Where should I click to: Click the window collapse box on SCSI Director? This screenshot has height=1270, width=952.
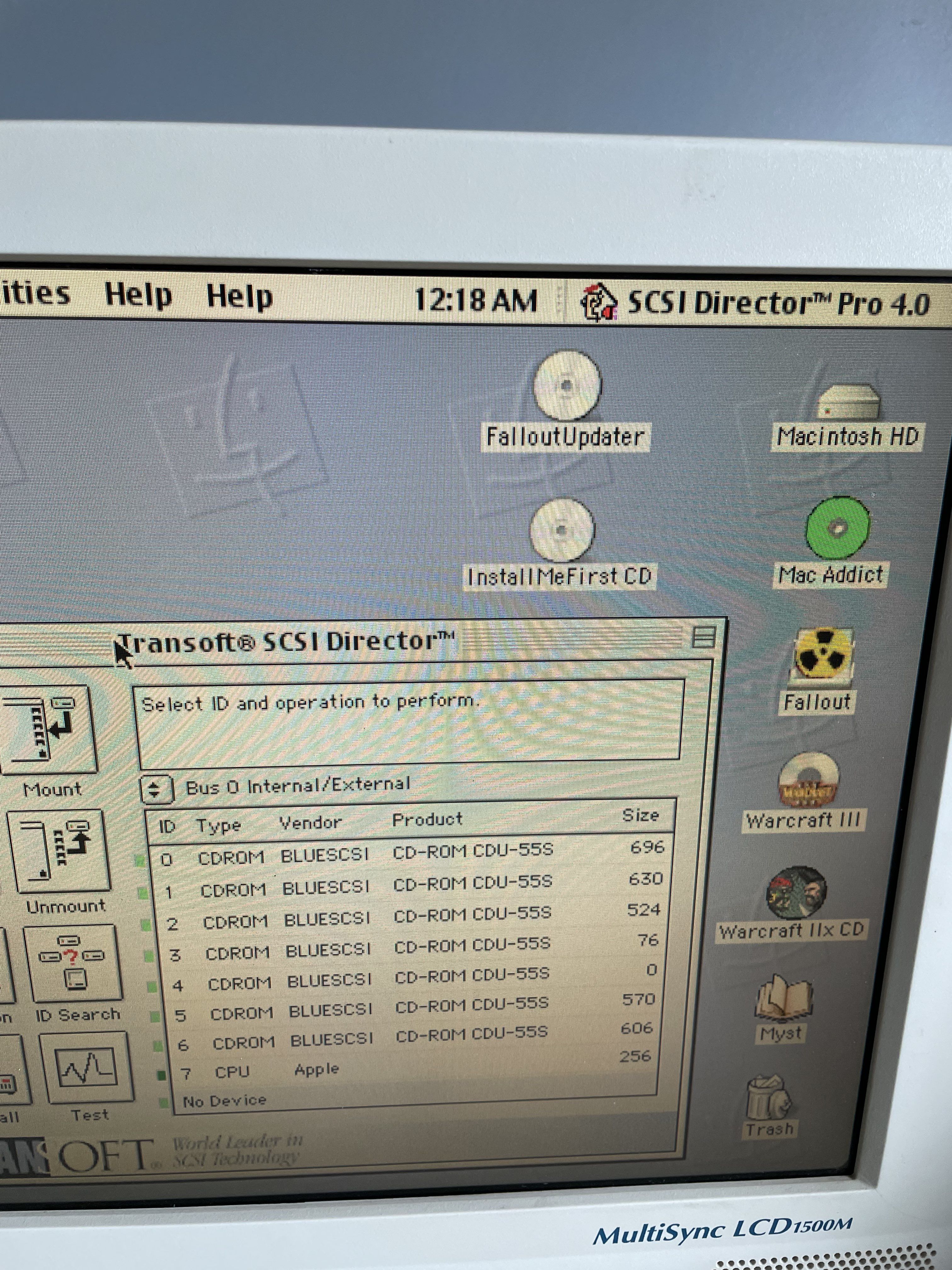[x=704, y=638]
